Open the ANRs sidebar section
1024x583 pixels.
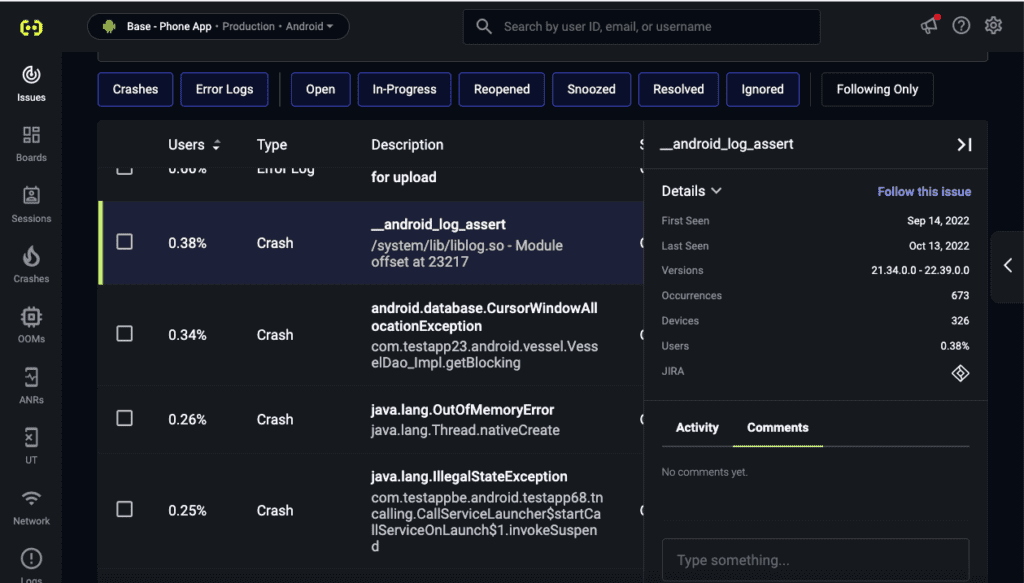pos(31,385)
